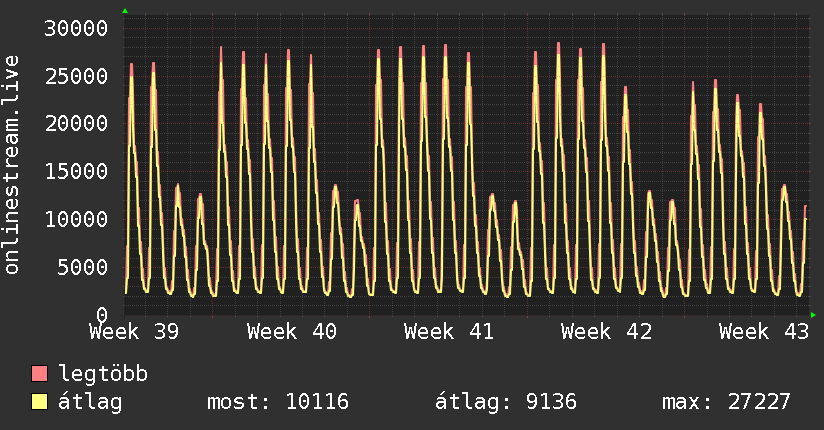
Task: Click the pink legtöbb legend swatch
Action: 39,373
